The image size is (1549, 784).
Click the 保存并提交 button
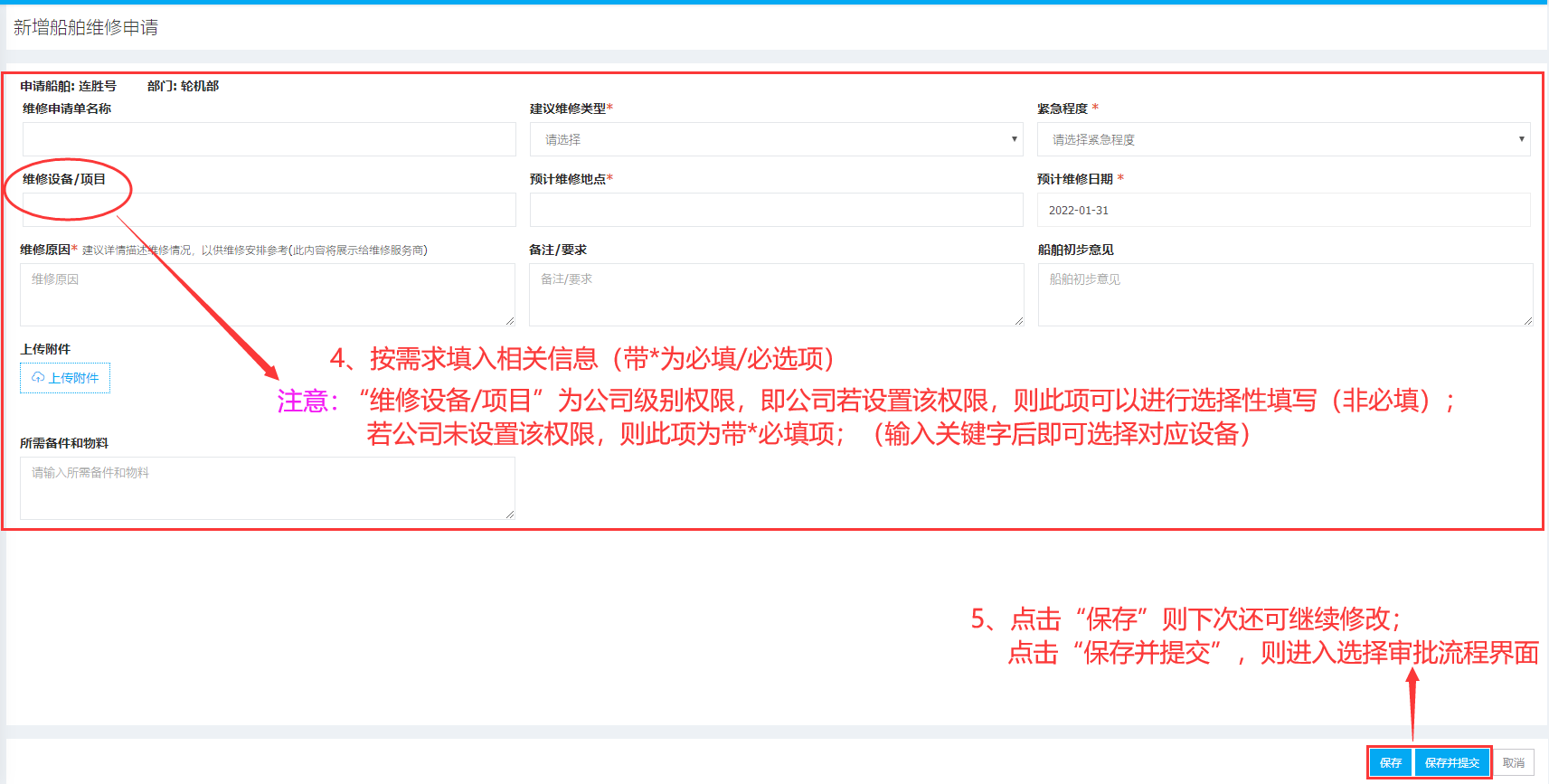[1452, 763]
